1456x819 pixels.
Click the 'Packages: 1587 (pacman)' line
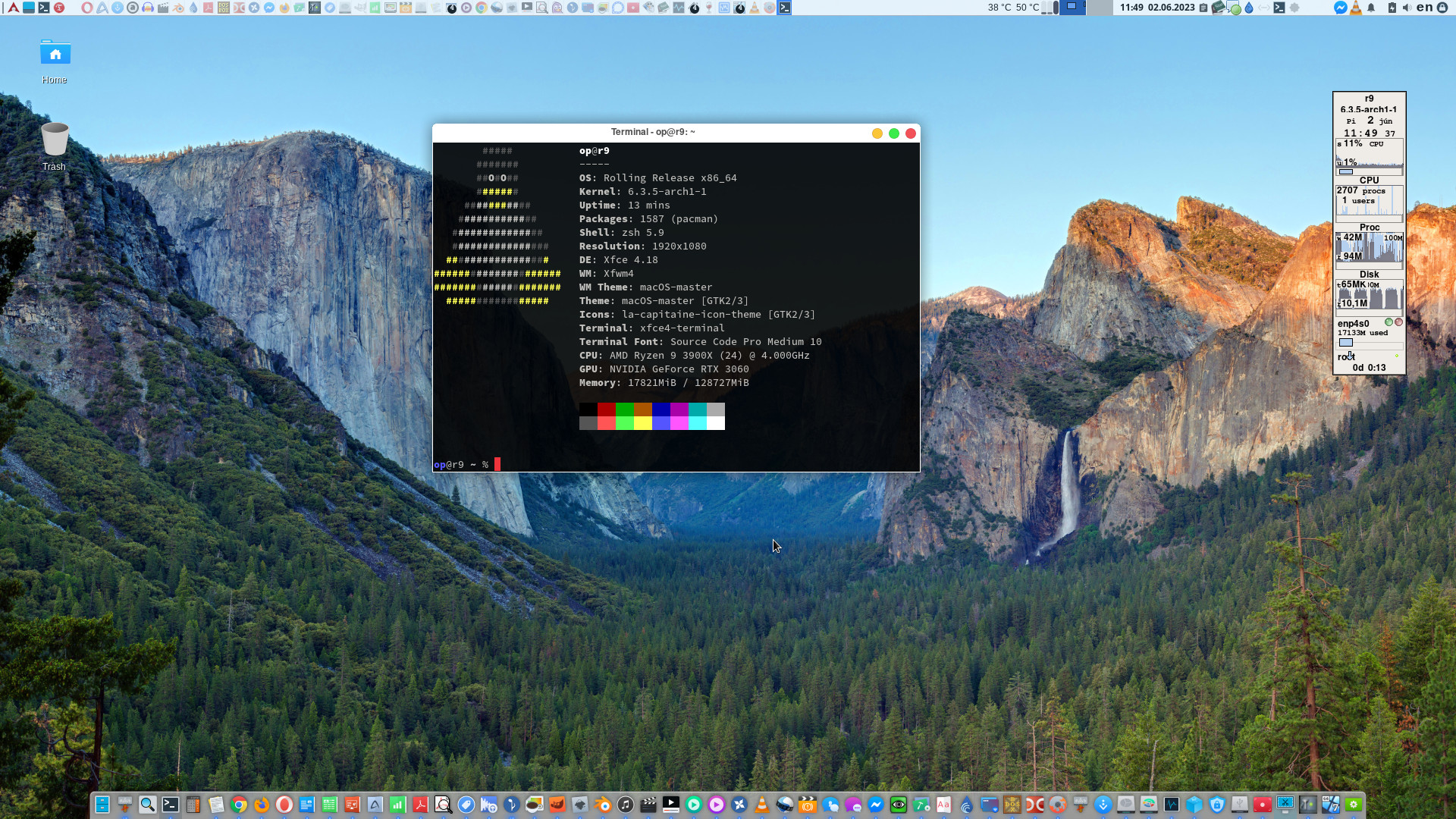649,219
